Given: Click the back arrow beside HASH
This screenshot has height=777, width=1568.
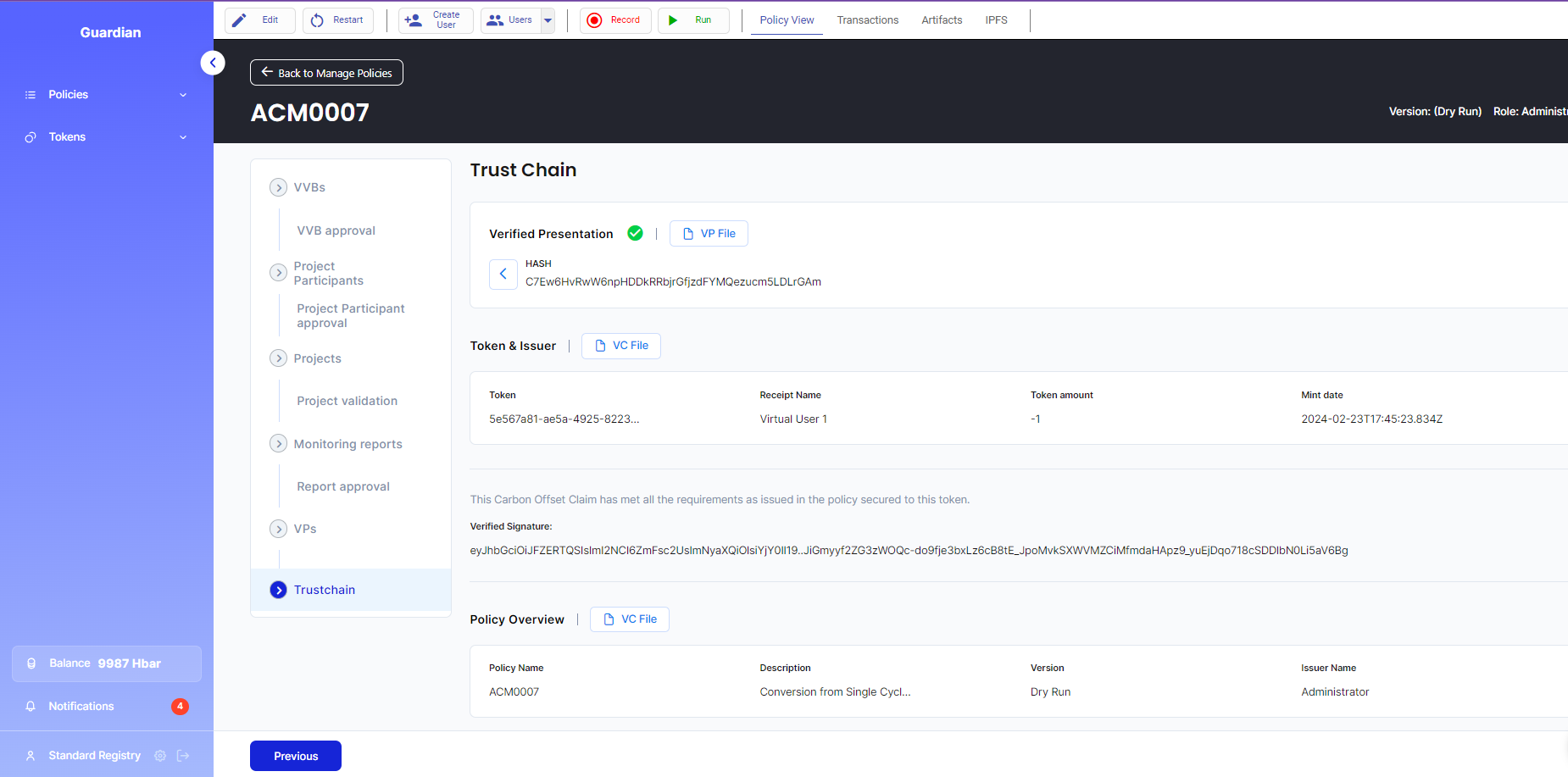Looking at the screenshot, I should click(503, 274).
